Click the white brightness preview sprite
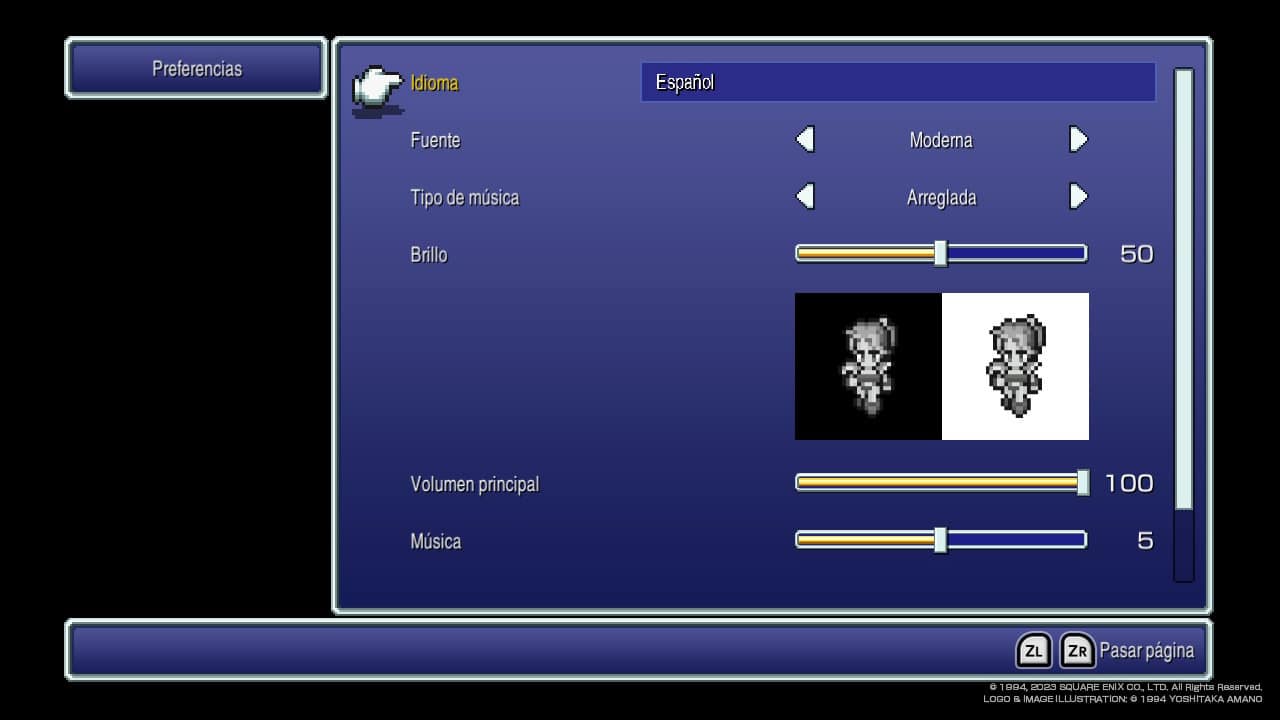Image resolution: width=1280 pixels, height=720 pixels. (1015, 366)
